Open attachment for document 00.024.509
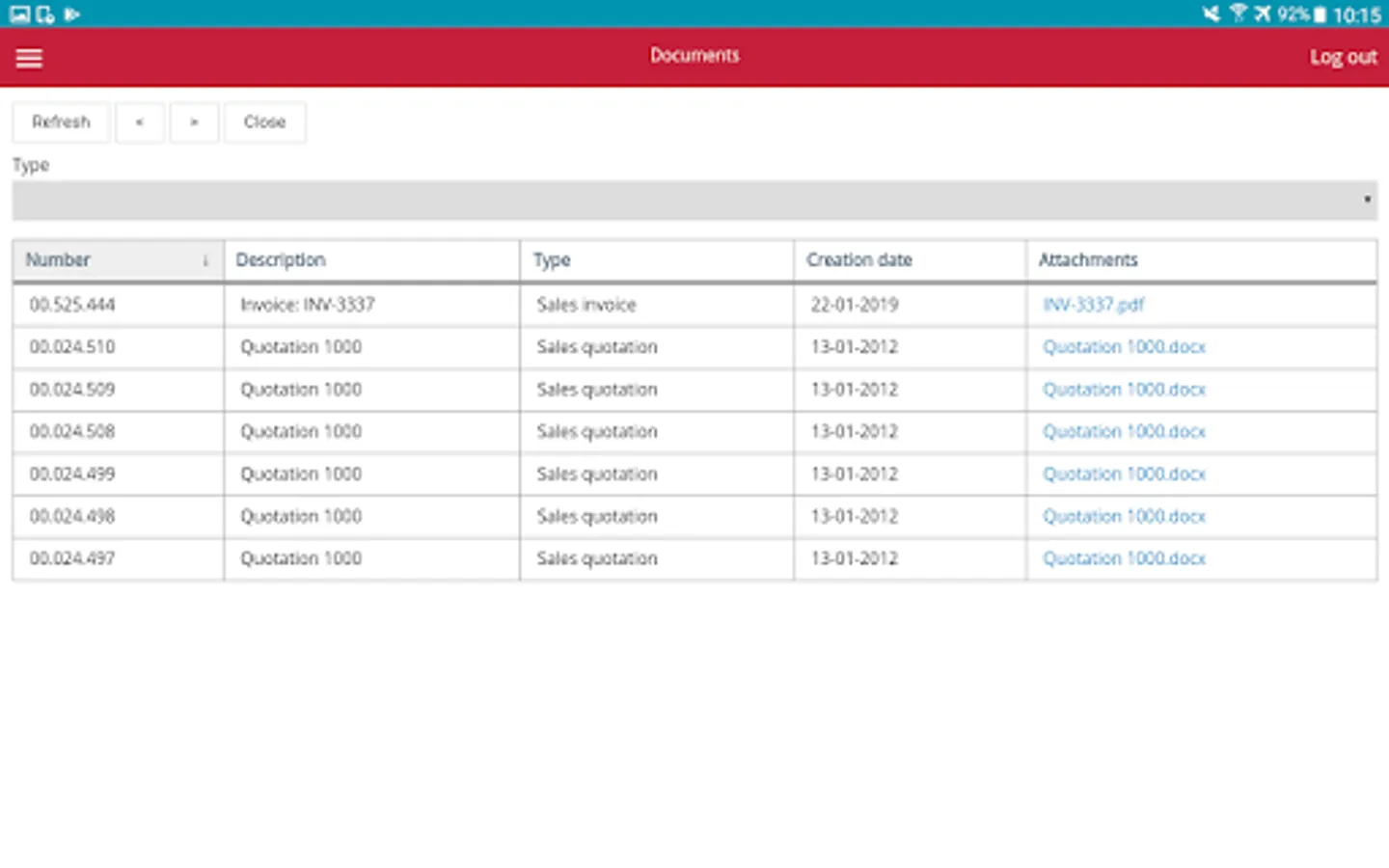This screenshot has height=868, width=1389. coord(1124,390)
